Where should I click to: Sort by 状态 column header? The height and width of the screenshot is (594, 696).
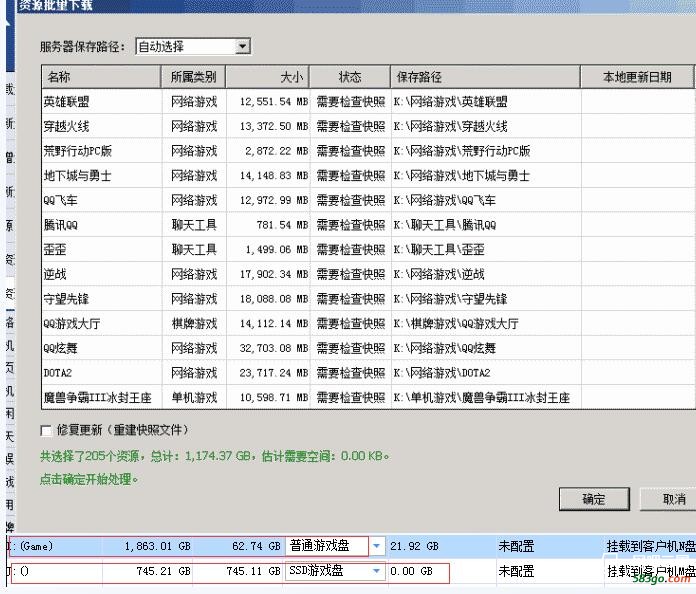[350, 77]
